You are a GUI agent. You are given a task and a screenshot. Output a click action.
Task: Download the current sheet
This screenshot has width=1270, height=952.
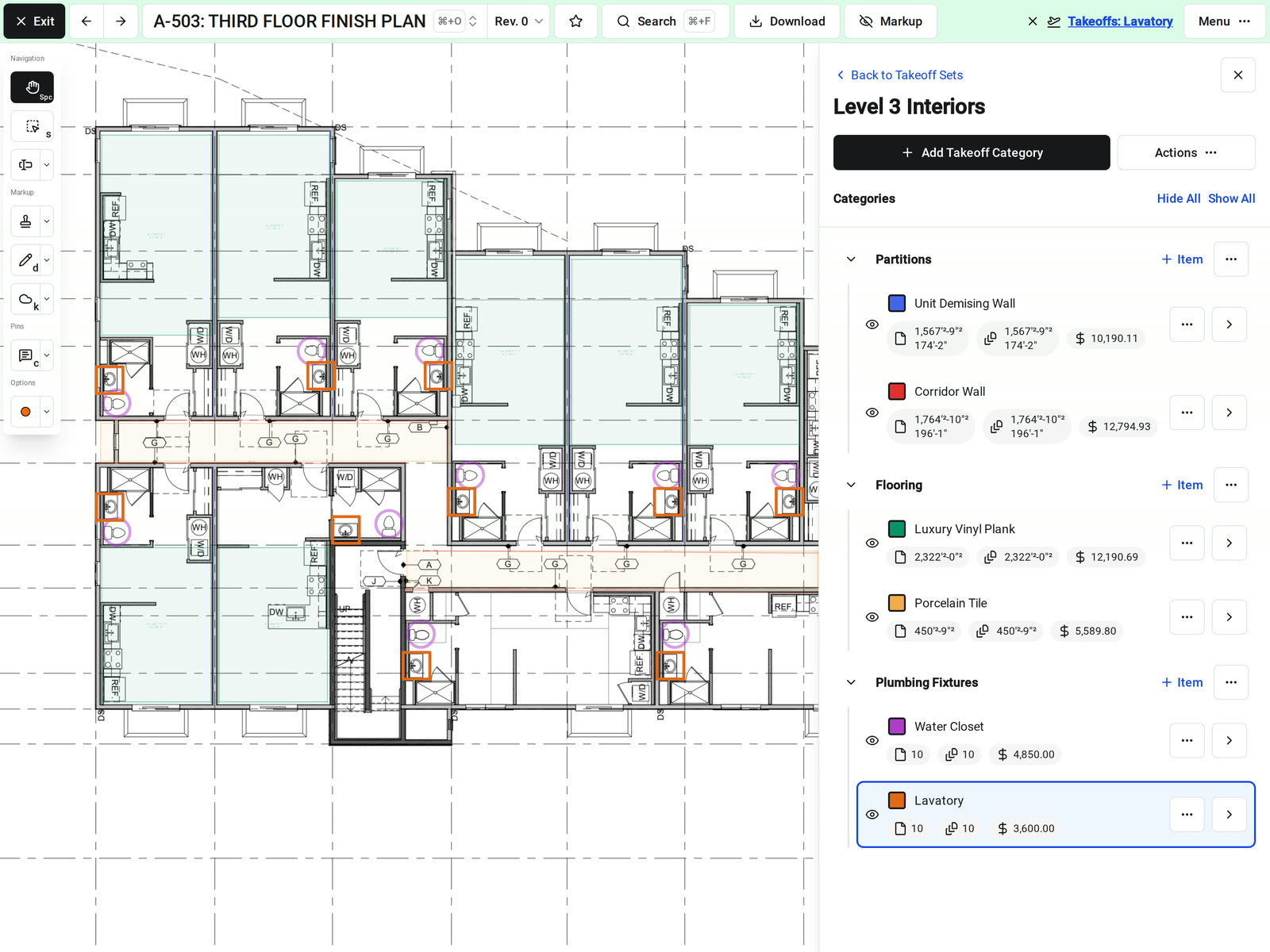787,21
